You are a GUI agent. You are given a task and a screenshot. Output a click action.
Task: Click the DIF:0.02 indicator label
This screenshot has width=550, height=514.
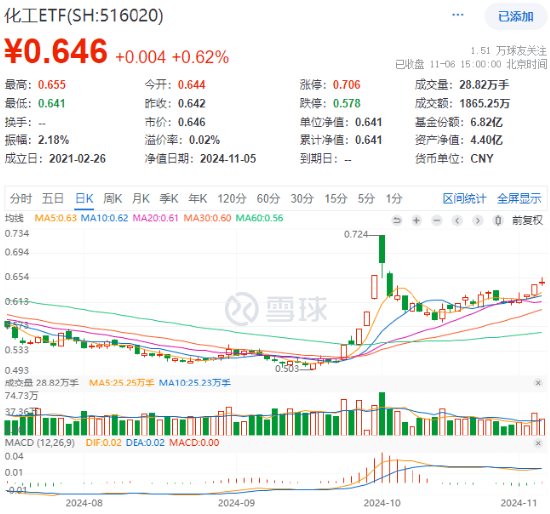(x=103, y=443)
